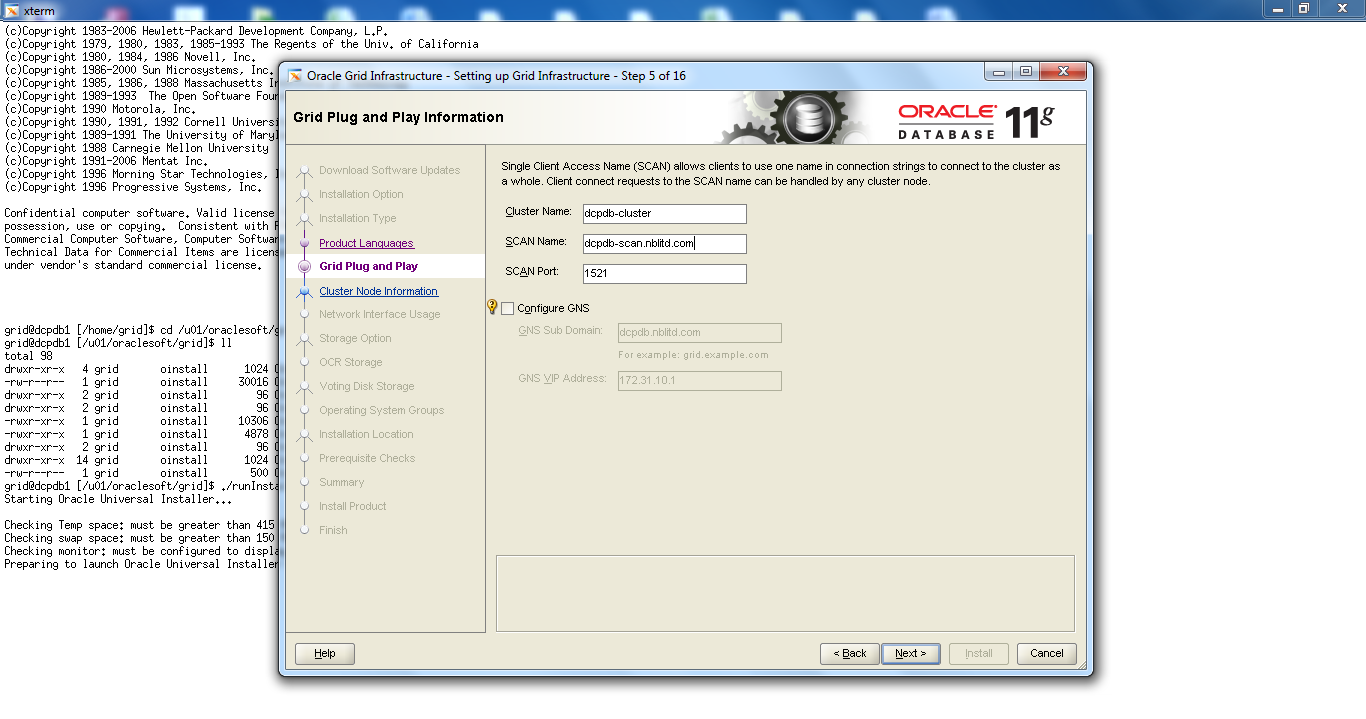Viewport: 1366px width, 719px height.
Task: Click the 'GNS VIP Address:' label
Action: coord(562,378)
